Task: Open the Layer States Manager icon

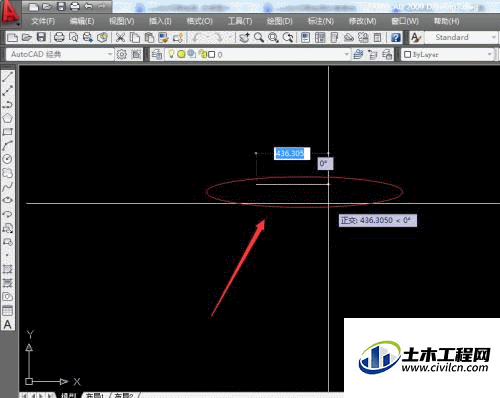Action: point(387,54)
